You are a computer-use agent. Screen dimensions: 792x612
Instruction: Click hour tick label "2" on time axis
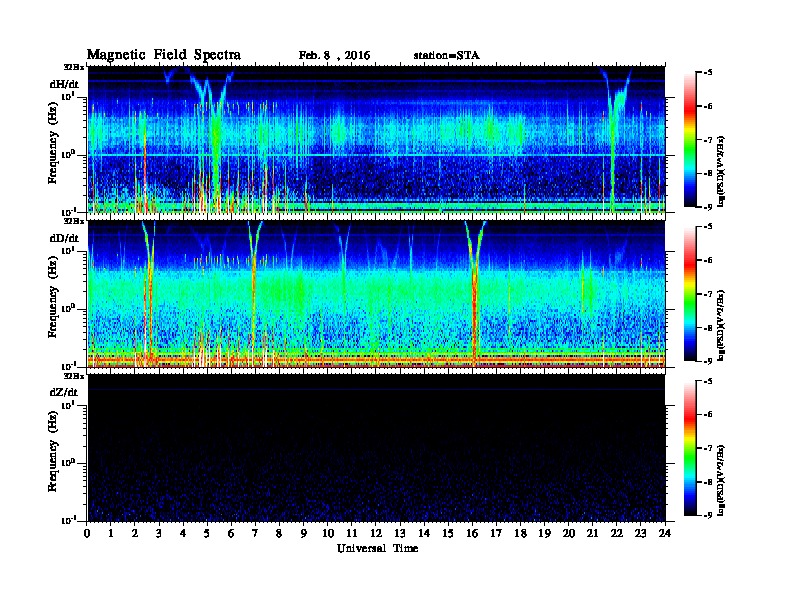point(135,533)
